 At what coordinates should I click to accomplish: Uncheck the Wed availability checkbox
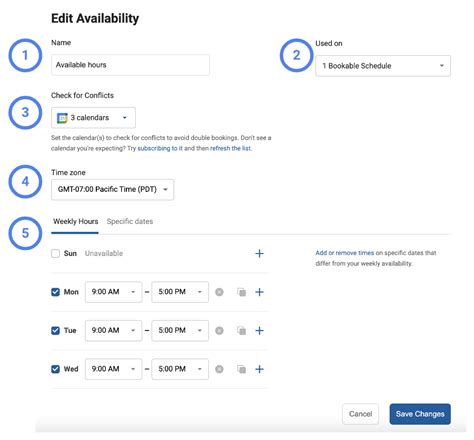click(x=55, y=369)
